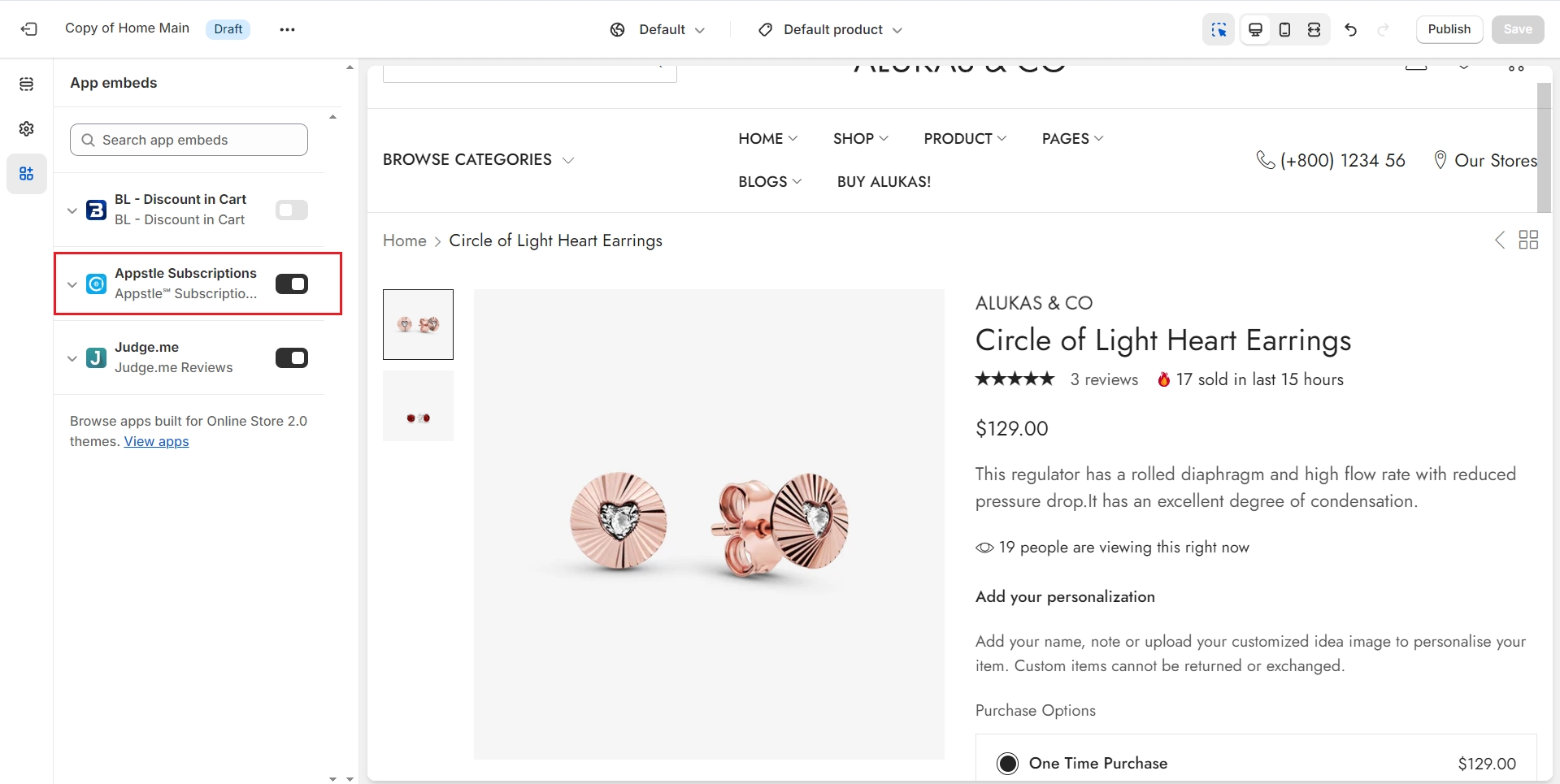The height and width of the screenshot is (784, 1560).
Task: Enable BL - Discount in Cart toggle
Action: [x=291, y=210]
